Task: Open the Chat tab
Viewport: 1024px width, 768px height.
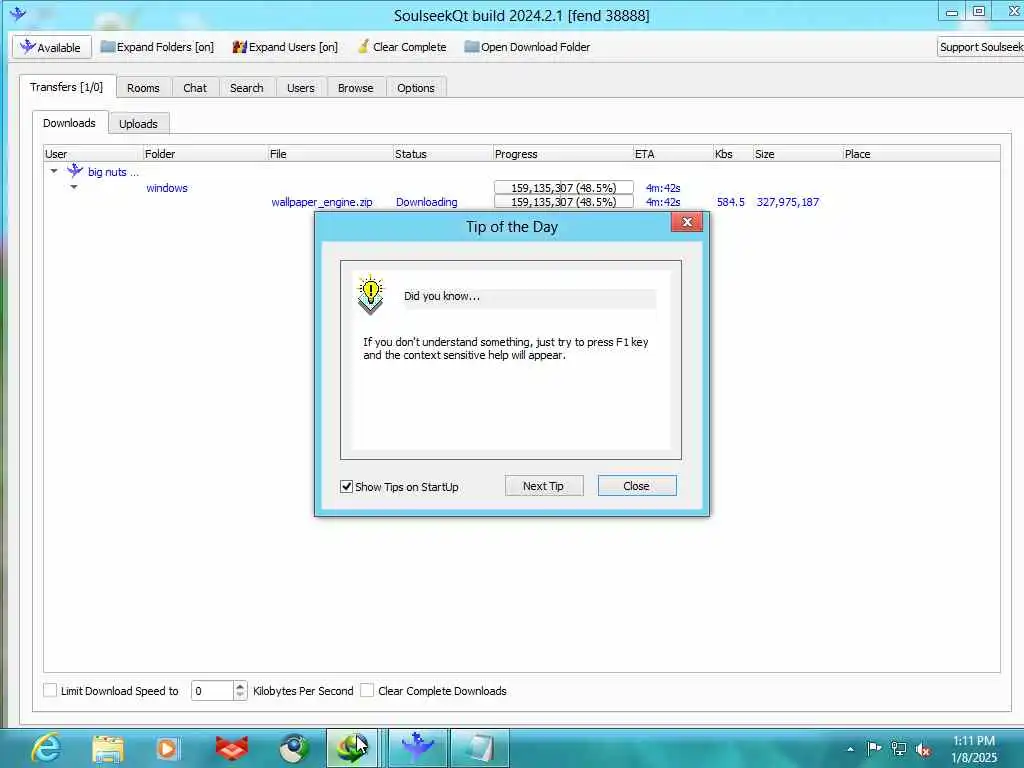Action: coord(195,88)
